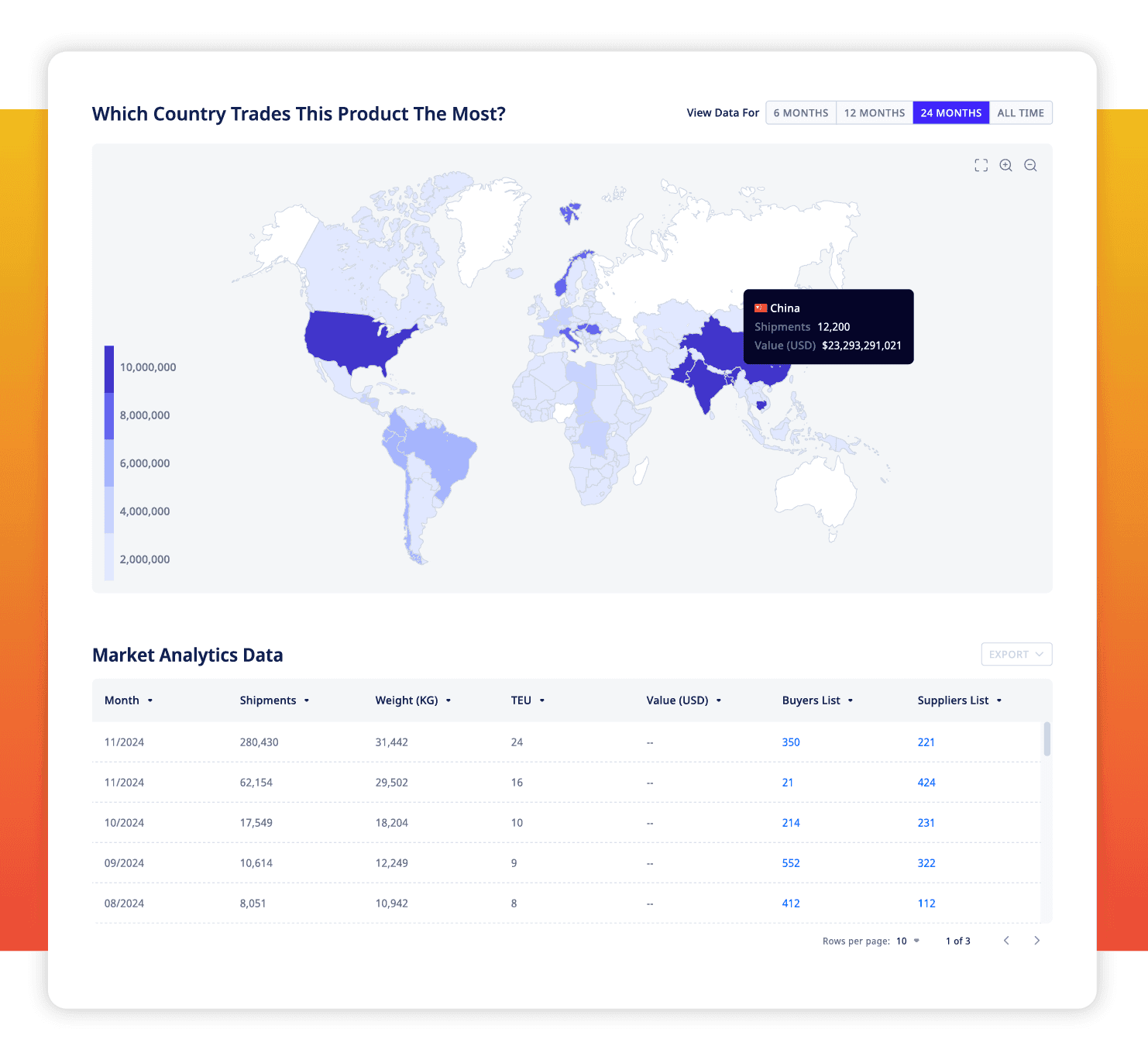Select the 24 MONTHS view tab
Viewport: 1148px width, 1060px height.
point(951,112)
